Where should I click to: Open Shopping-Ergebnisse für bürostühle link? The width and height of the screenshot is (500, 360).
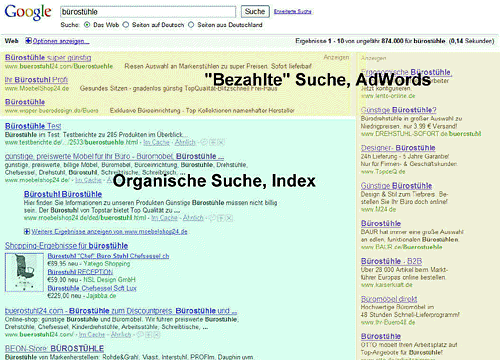(x=66, y=246)
